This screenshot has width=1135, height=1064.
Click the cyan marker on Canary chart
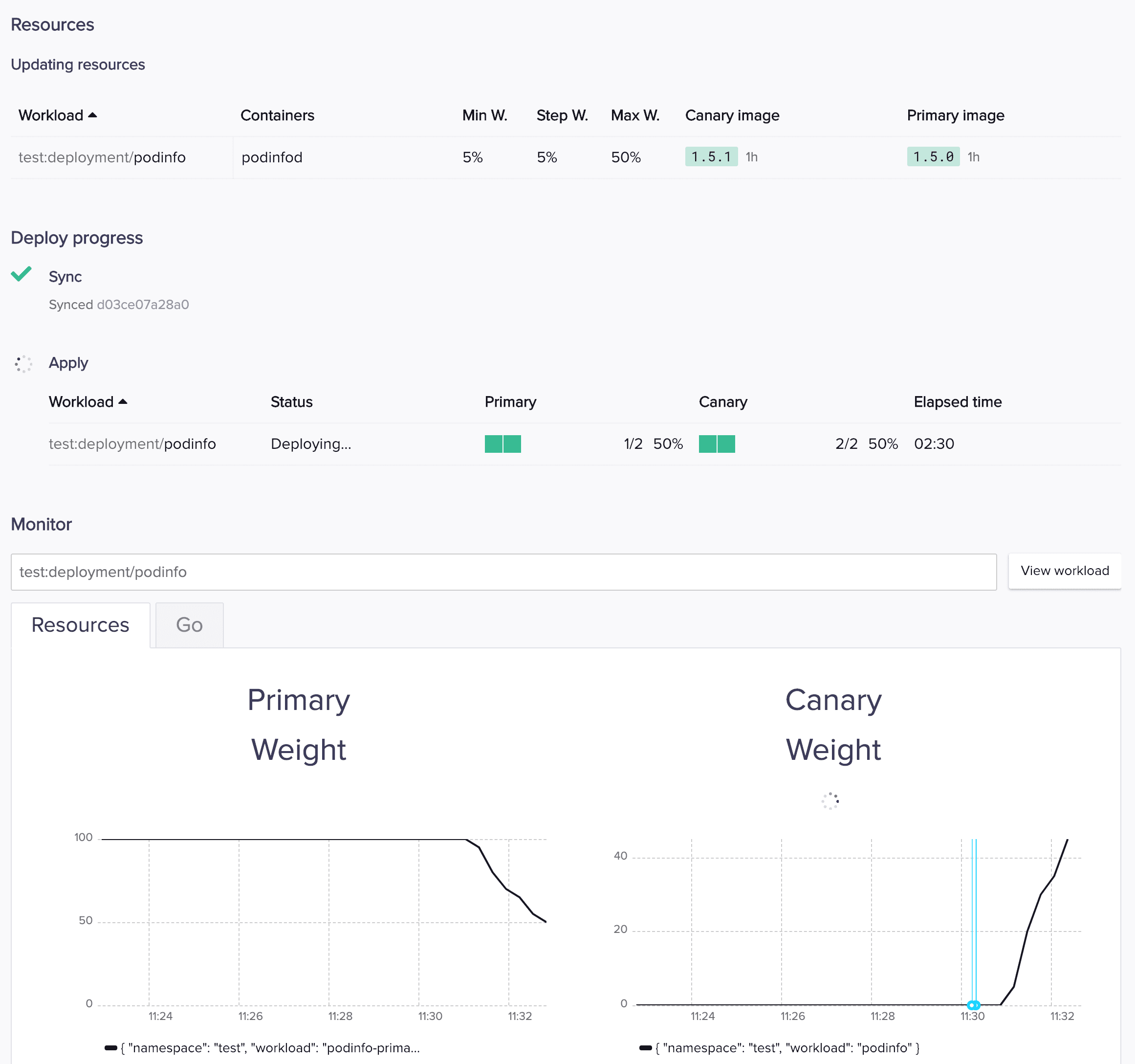click(973, 1005)
